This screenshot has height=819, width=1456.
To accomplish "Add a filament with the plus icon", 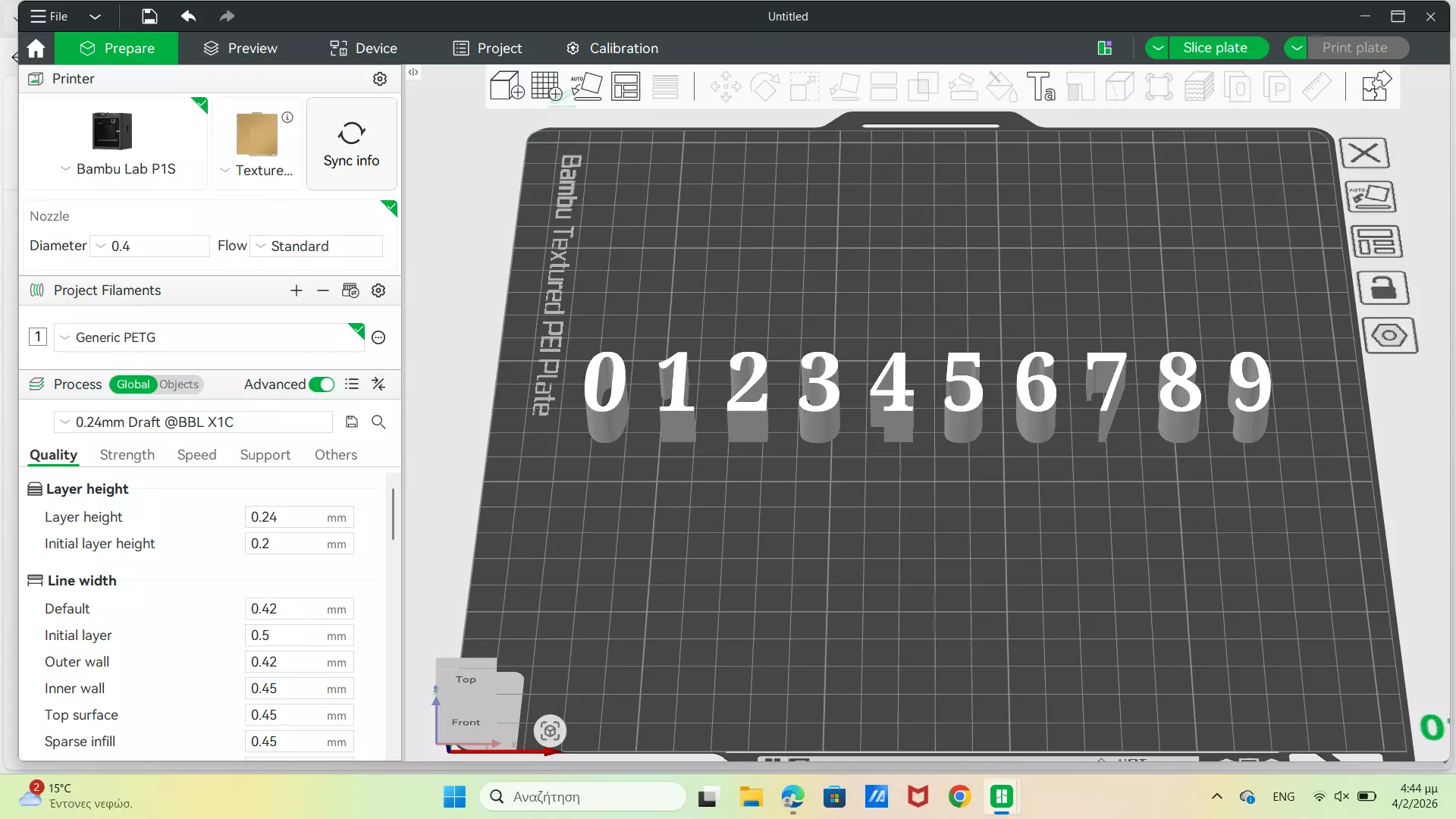I will pyautogui.click(x=297, y=290).
